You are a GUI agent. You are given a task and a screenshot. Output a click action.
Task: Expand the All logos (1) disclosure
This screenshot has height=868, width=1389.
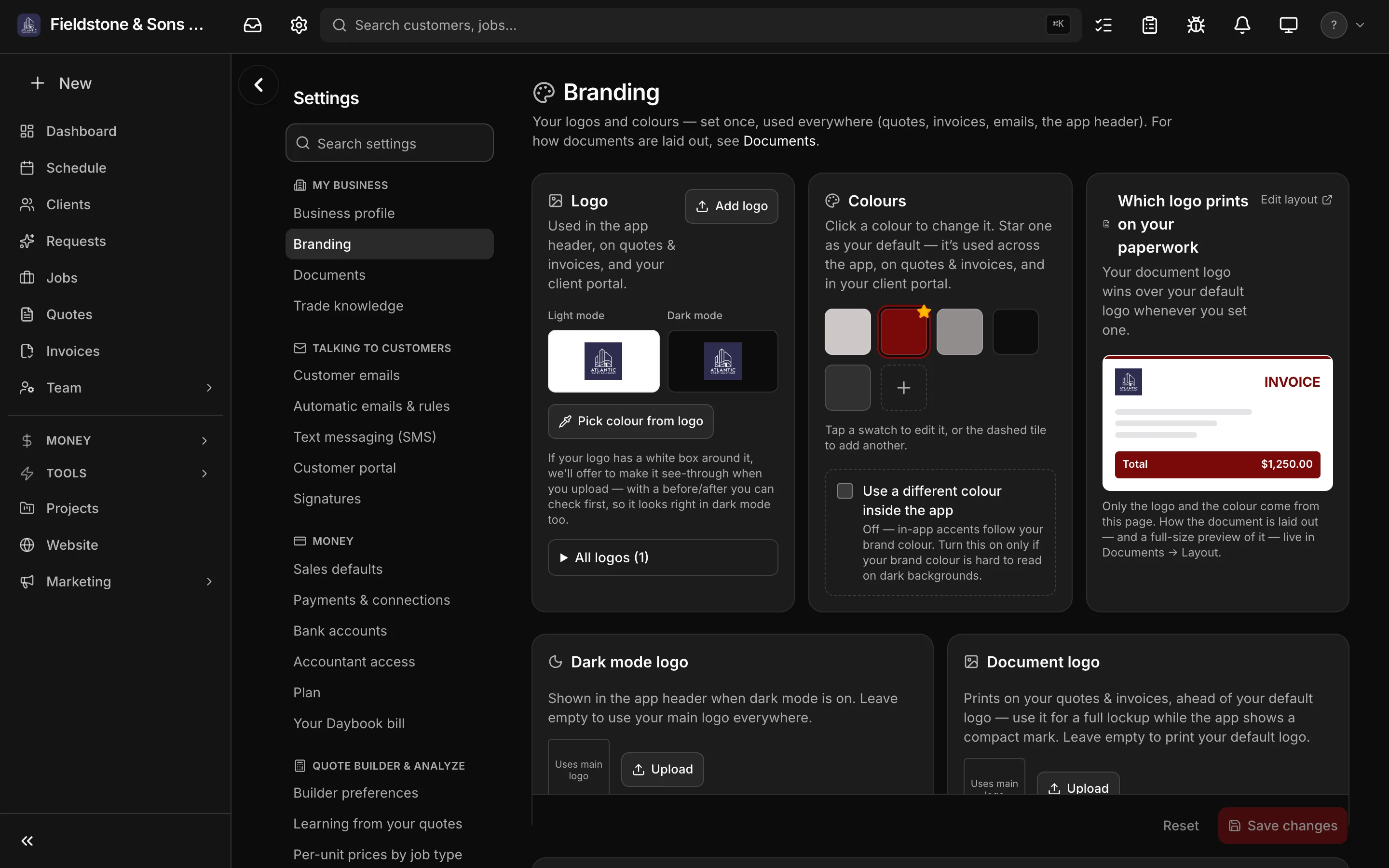pos(662,557)
